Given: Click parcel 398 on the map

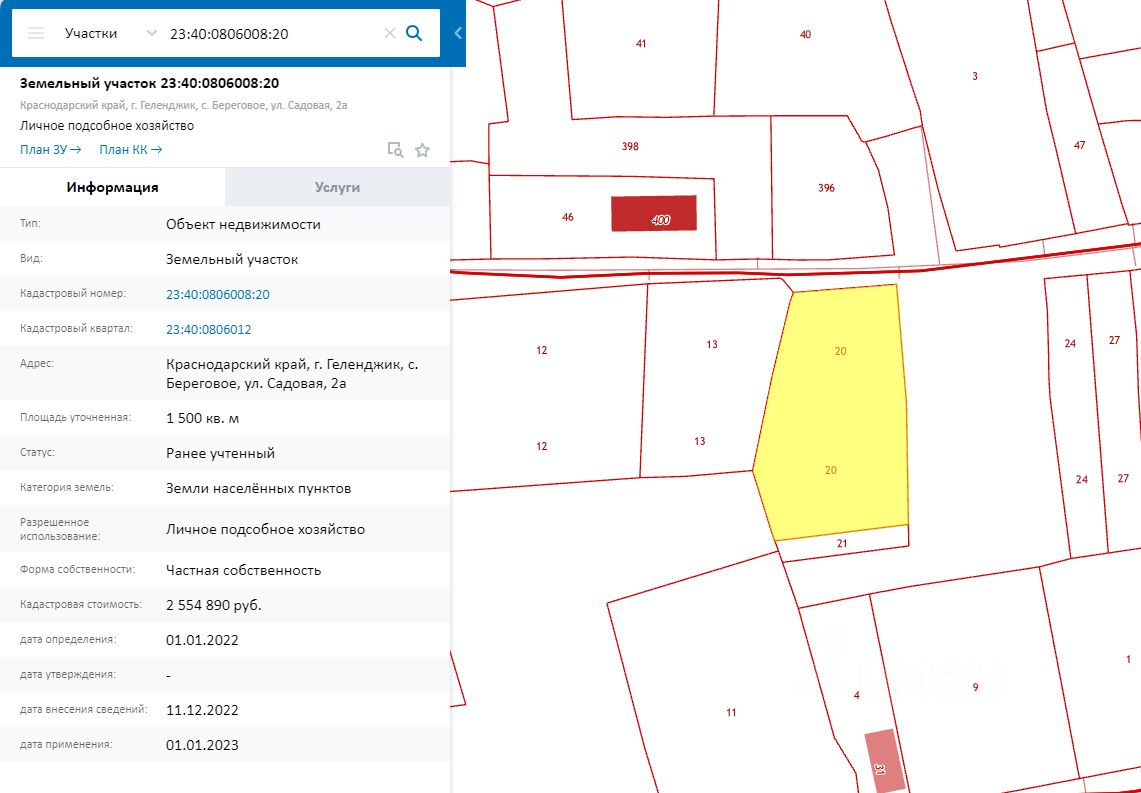Looking at the screenshot, I should click(x=629, y=146).
